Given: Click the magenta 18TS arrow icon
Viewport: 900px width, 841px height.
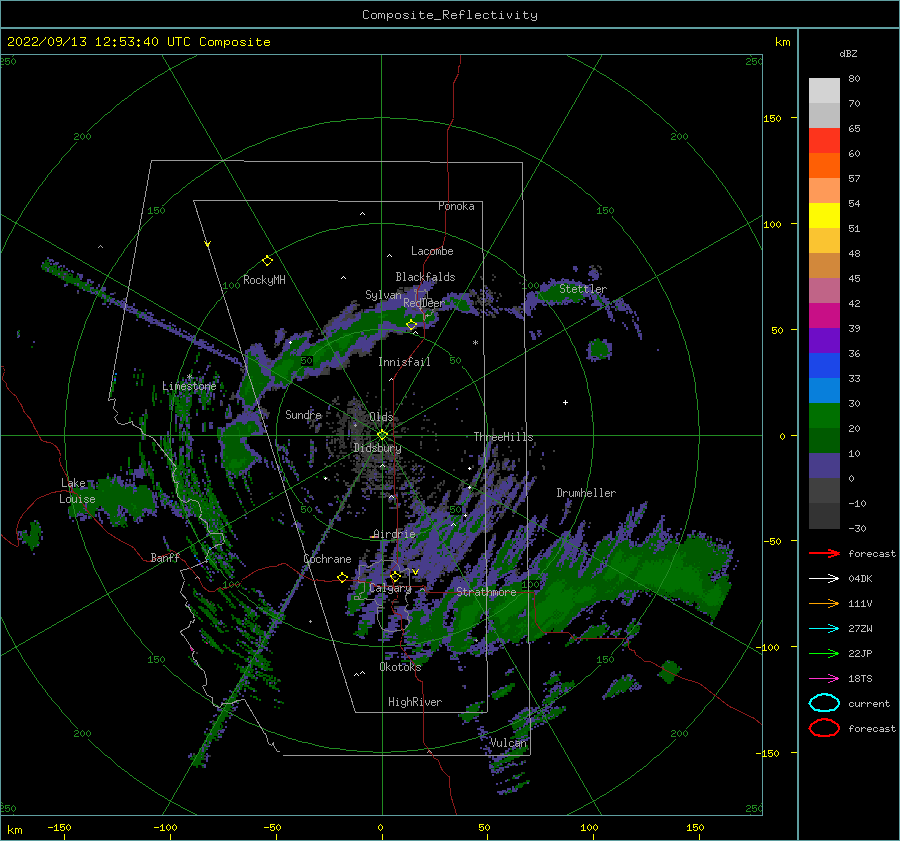Looking at the screenshot, I should [x=824, y=678].
